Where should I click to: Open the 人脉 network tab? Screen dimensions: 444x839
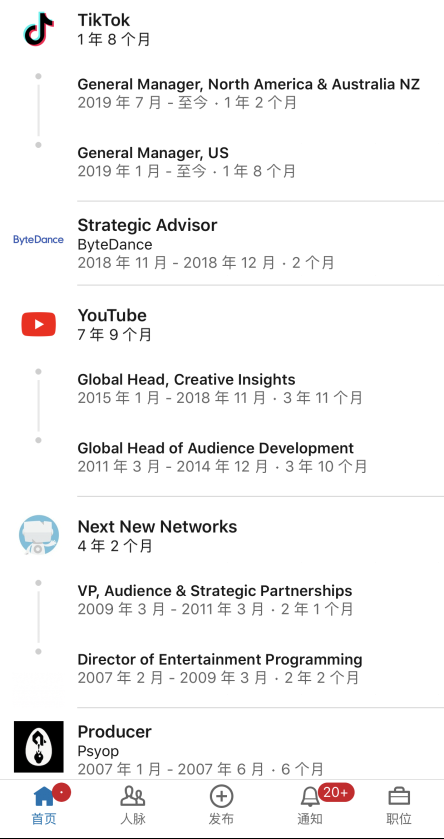click(133, 805)
